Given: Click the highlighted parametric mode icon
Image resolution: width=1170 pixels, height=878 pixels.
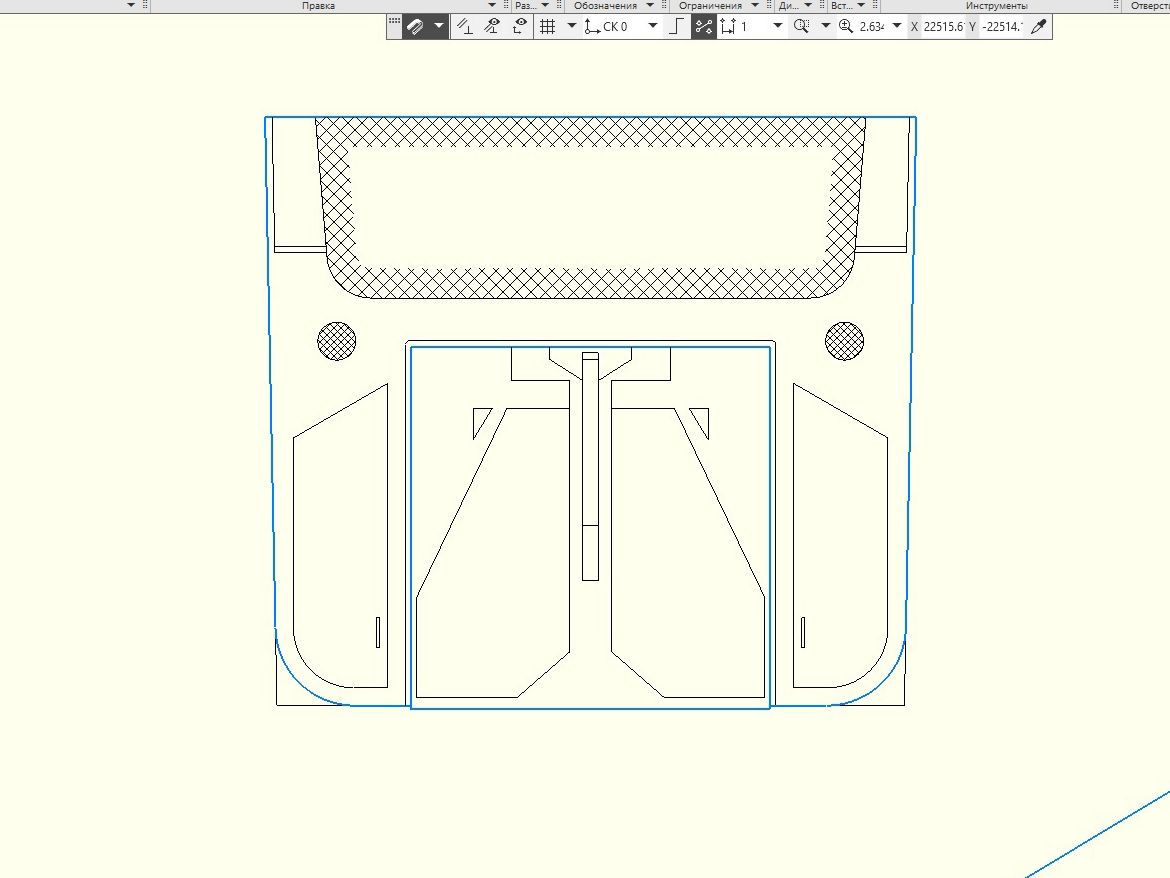Looking at the screenshot, I should pos(703,27).
